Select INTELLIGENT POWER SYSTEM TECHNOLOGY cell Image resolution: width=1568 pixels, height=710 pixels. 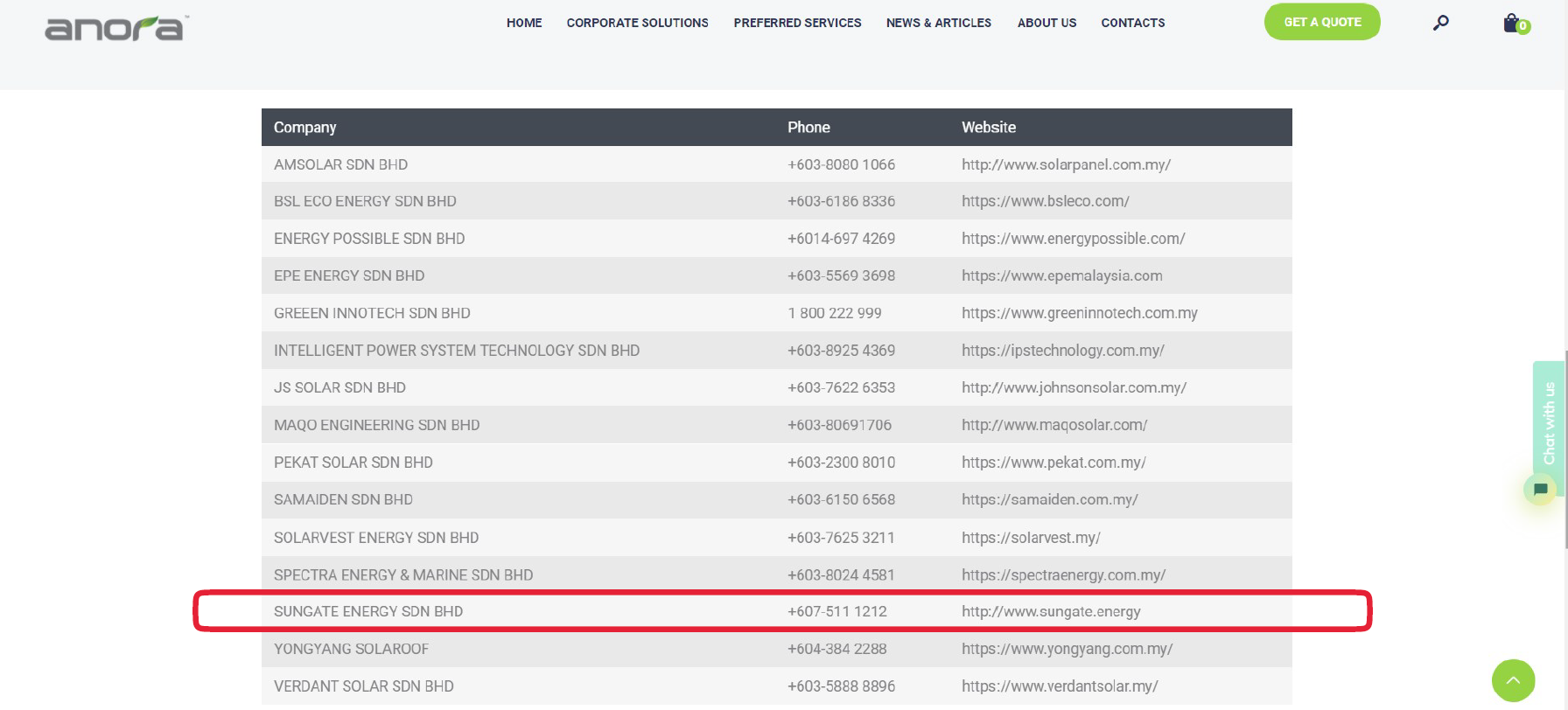pyautogui.click(x=457, y=351)
